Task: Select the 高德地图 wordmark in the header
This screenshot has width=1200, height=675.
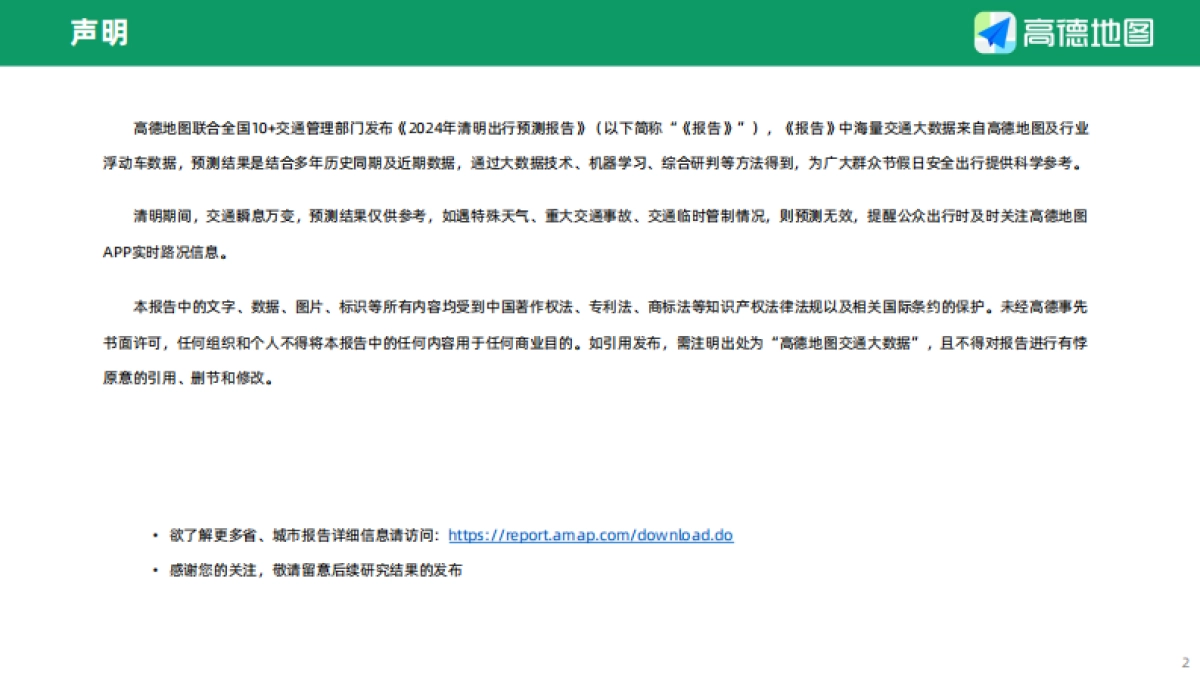Action: pyautogui.click(x=1087, y=32)
